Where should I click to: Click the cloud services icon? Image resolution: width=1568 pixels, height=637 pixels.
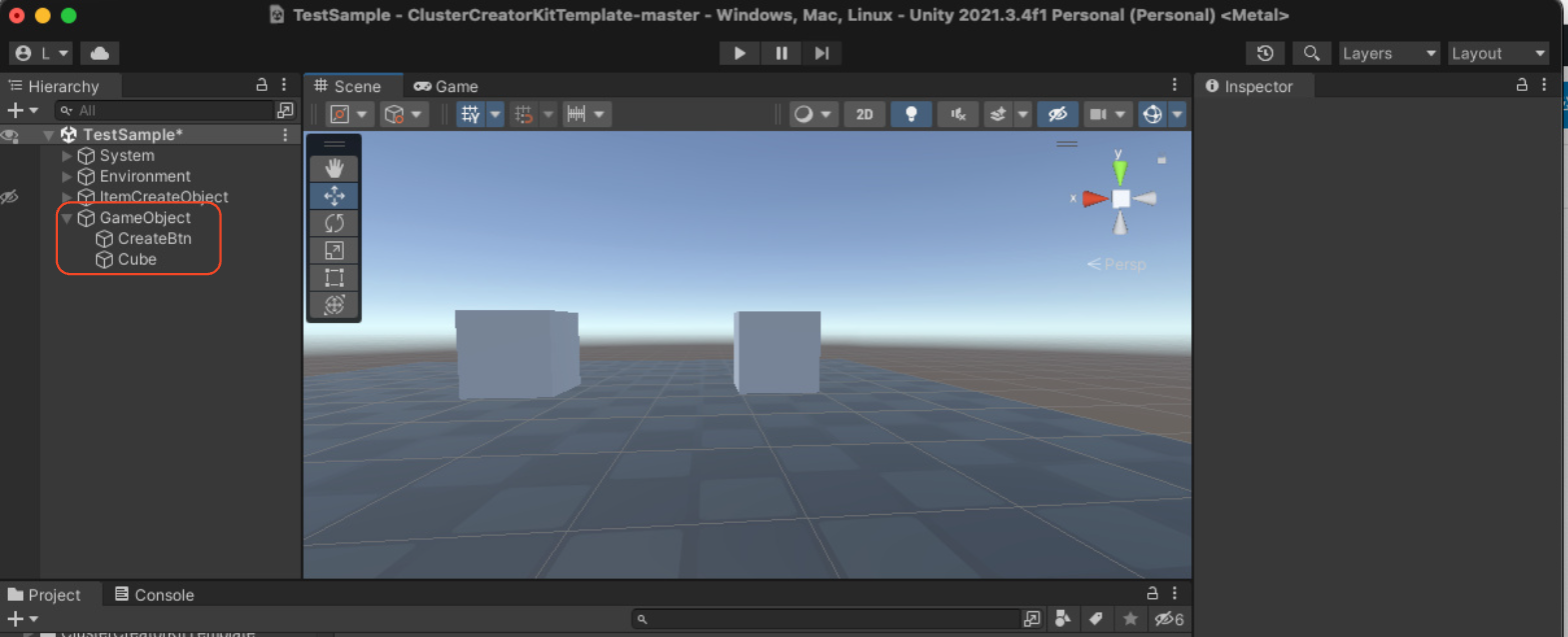click(100, 53)
